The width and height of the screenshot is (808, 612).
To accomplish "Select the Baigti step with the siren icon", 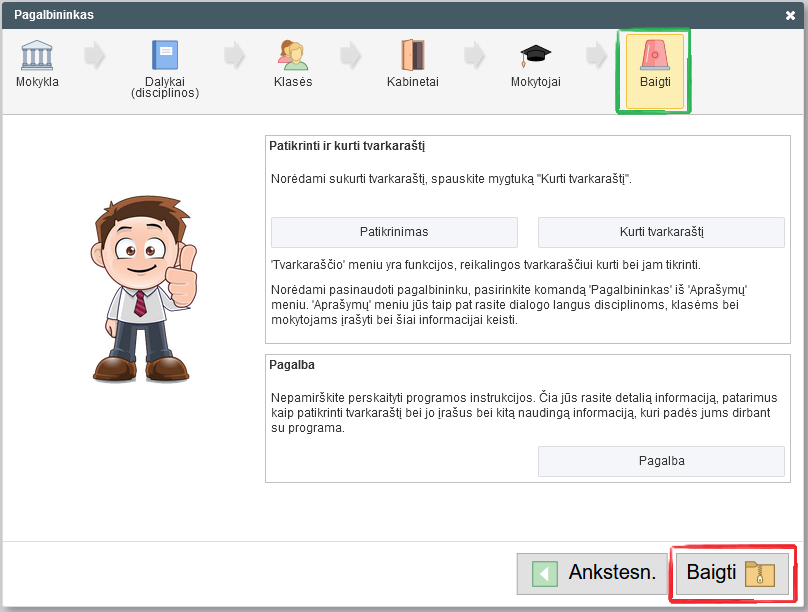I will (654, 71).
